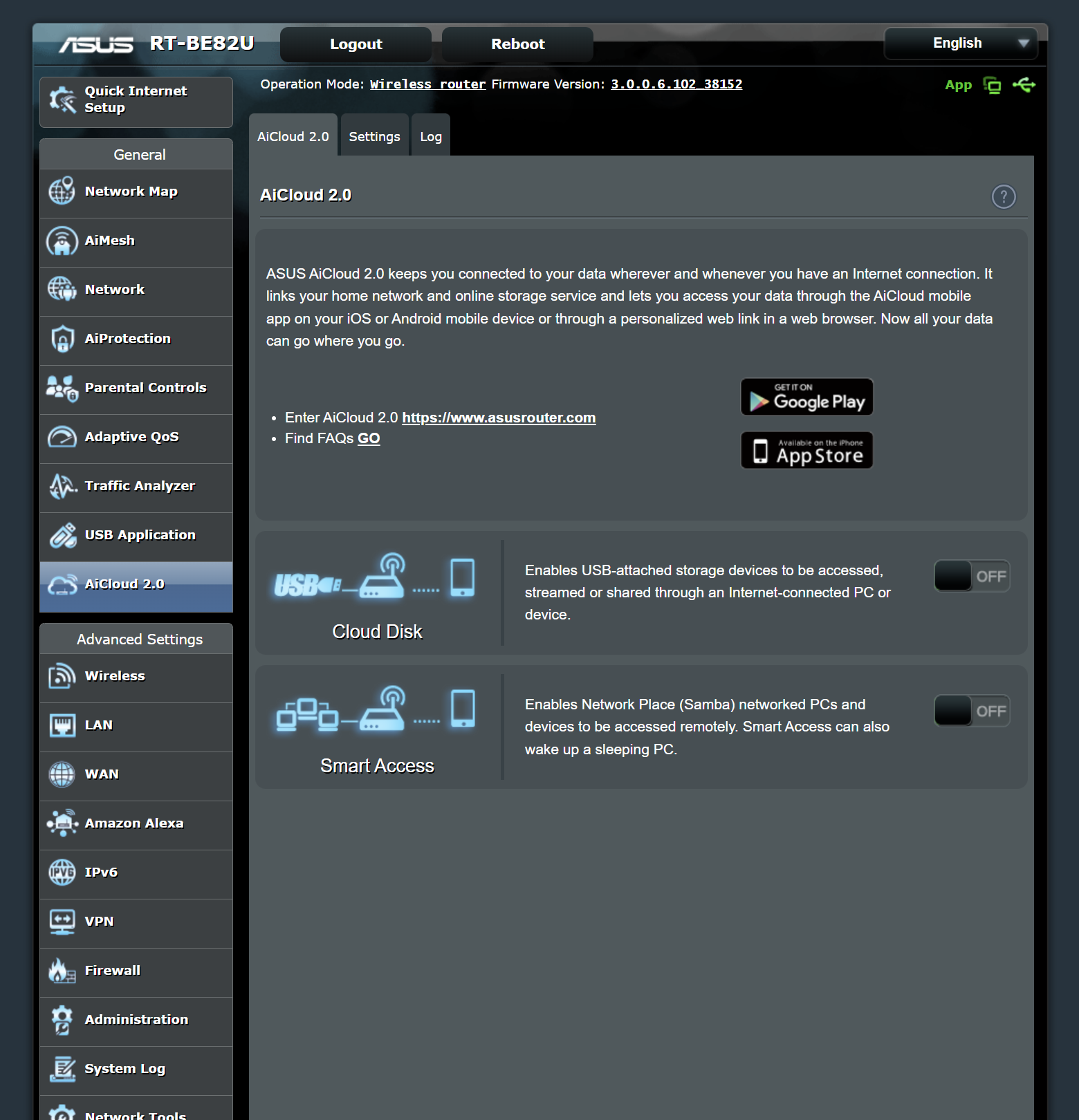This screenshot has width=1079, height=1120.
Task: Click the Cloud Disk USB router illustration
Action: click(375, 576)
